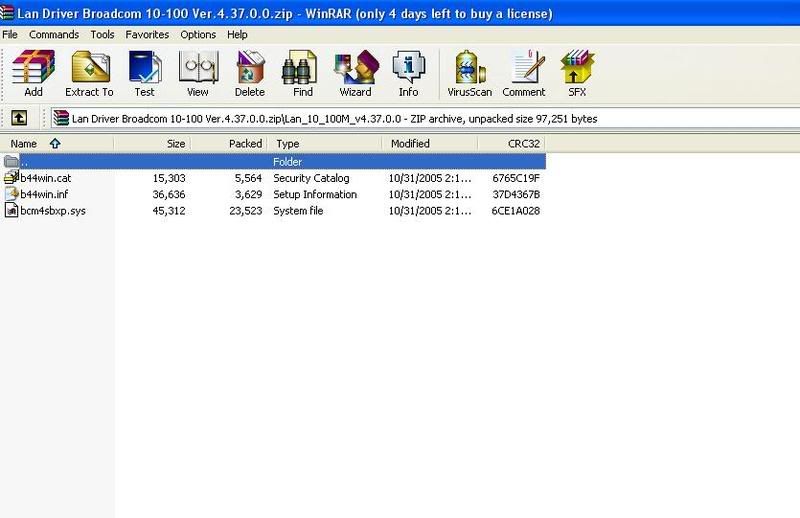800x518 pixels.
Task: Click the packed value 5,564
Action: point(248,178)
